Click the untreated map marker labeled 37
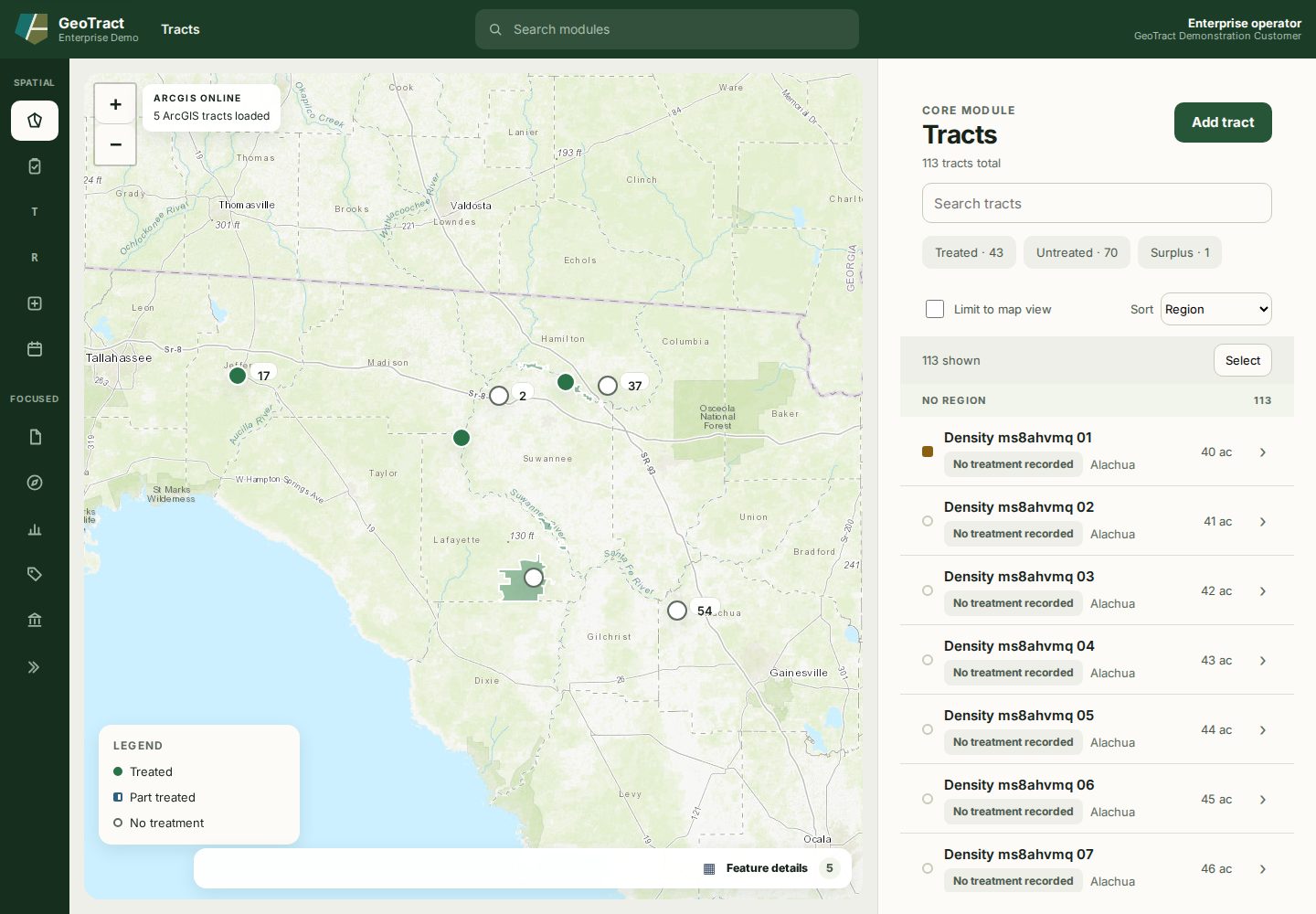 pyautogui.click(x=608, y=386)
